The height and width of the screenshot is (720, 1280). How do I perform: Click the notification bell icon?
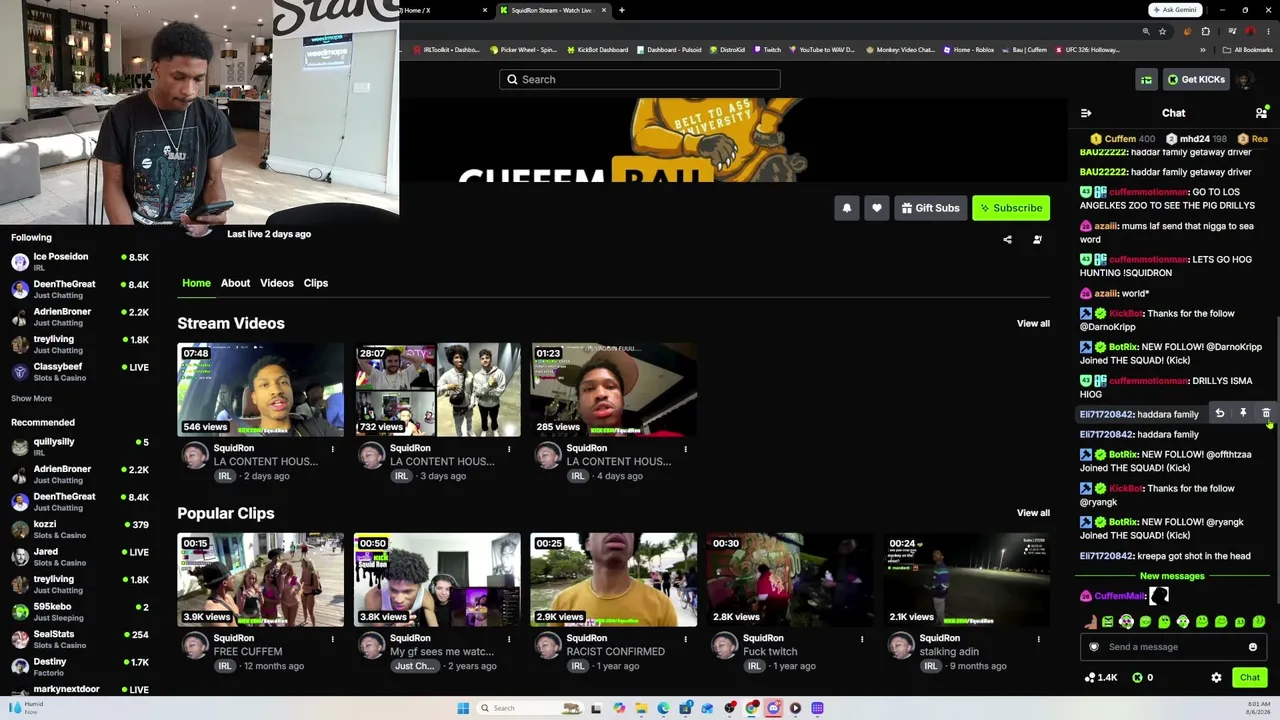pyautogui.click(x=847, y=208)
